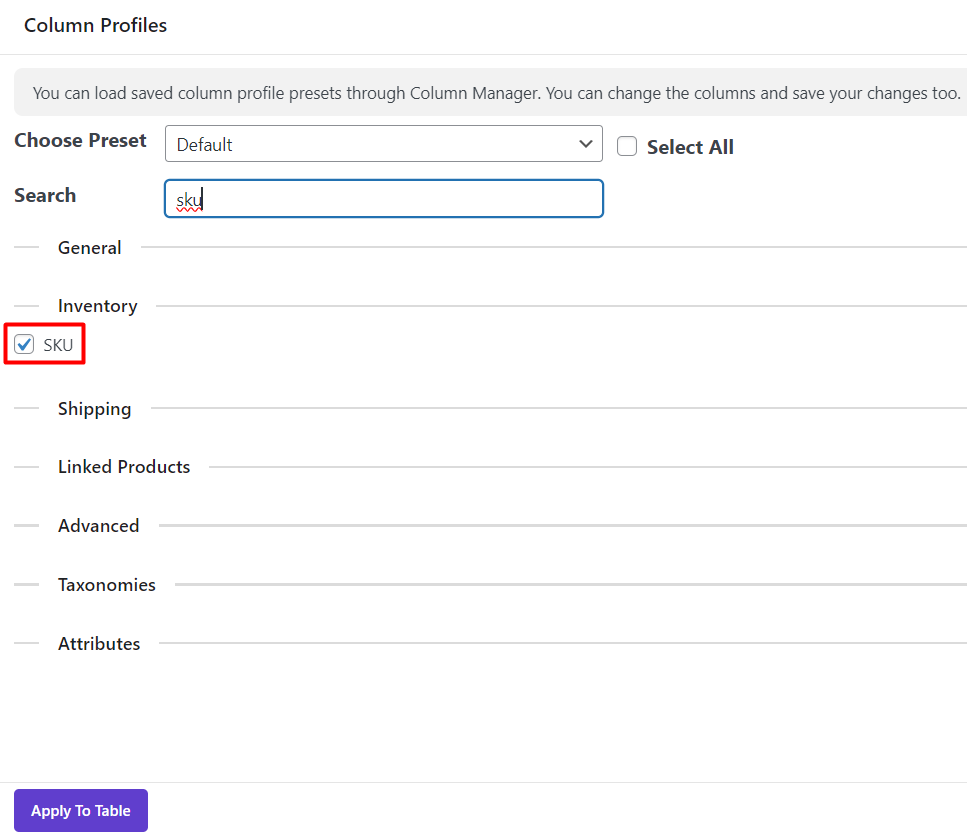Image resolution: width=967 pixels, height=837 pixels.
Task: Expand the General section
Action: pos(90,248)
